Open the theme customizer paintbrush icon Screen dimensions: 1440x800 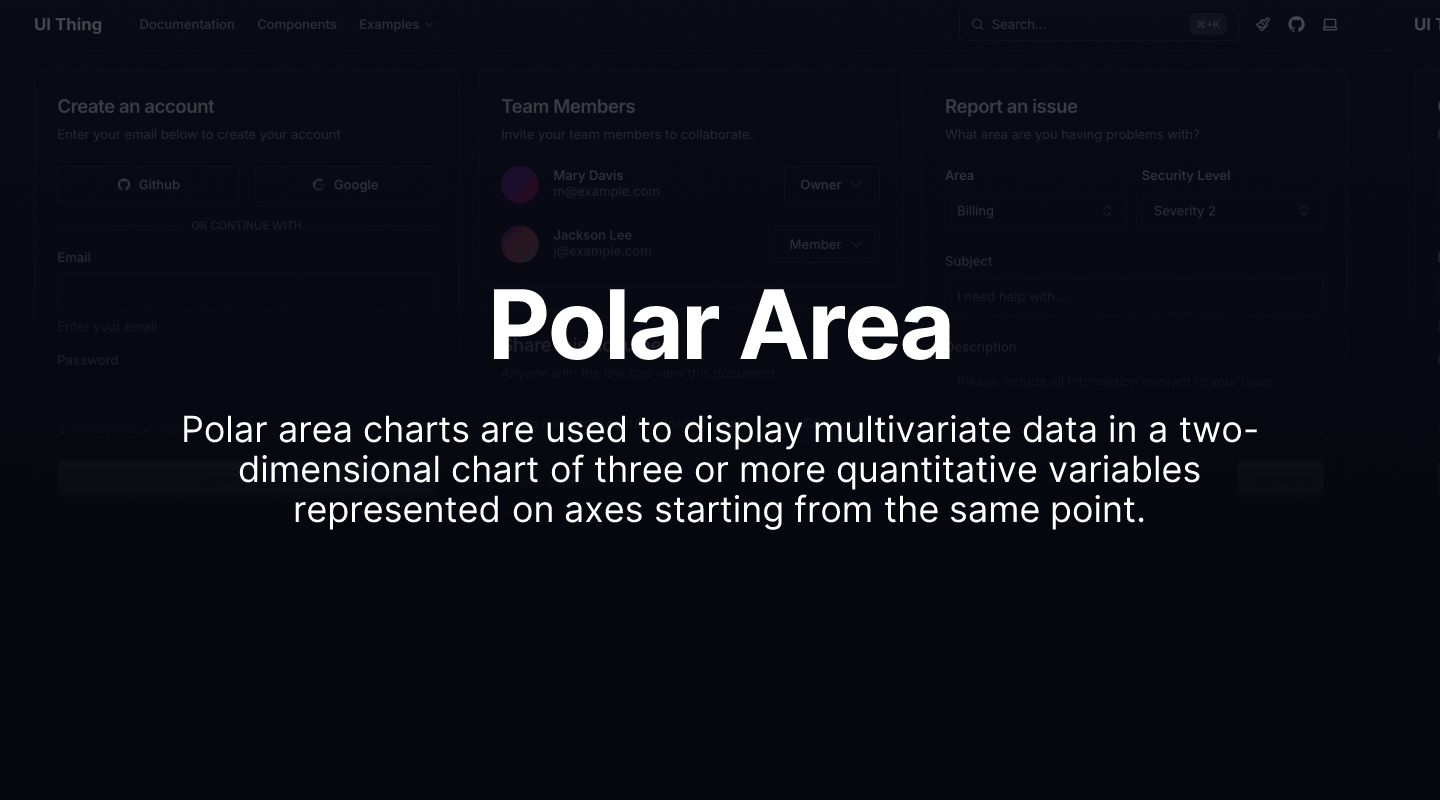(x=1262, y=24)
